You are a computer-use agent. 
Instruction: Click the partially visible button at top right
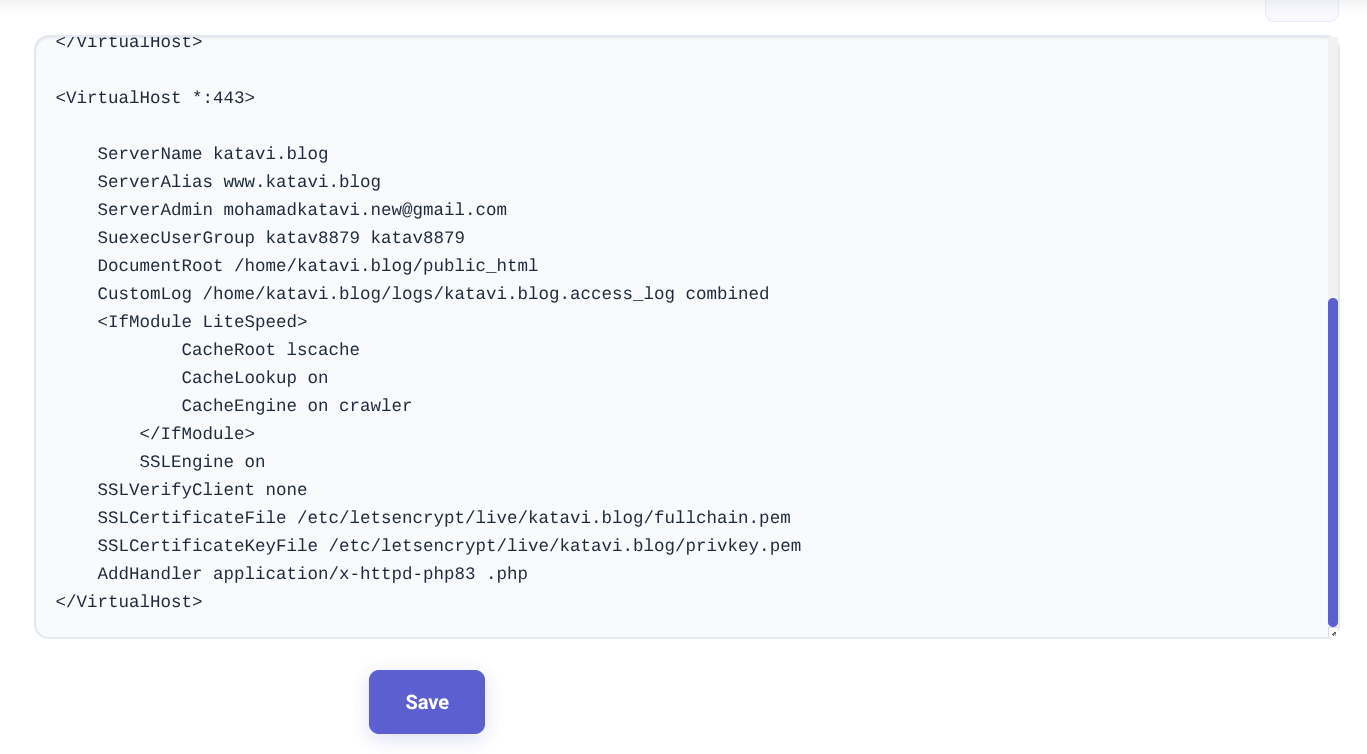point(1302,8)
